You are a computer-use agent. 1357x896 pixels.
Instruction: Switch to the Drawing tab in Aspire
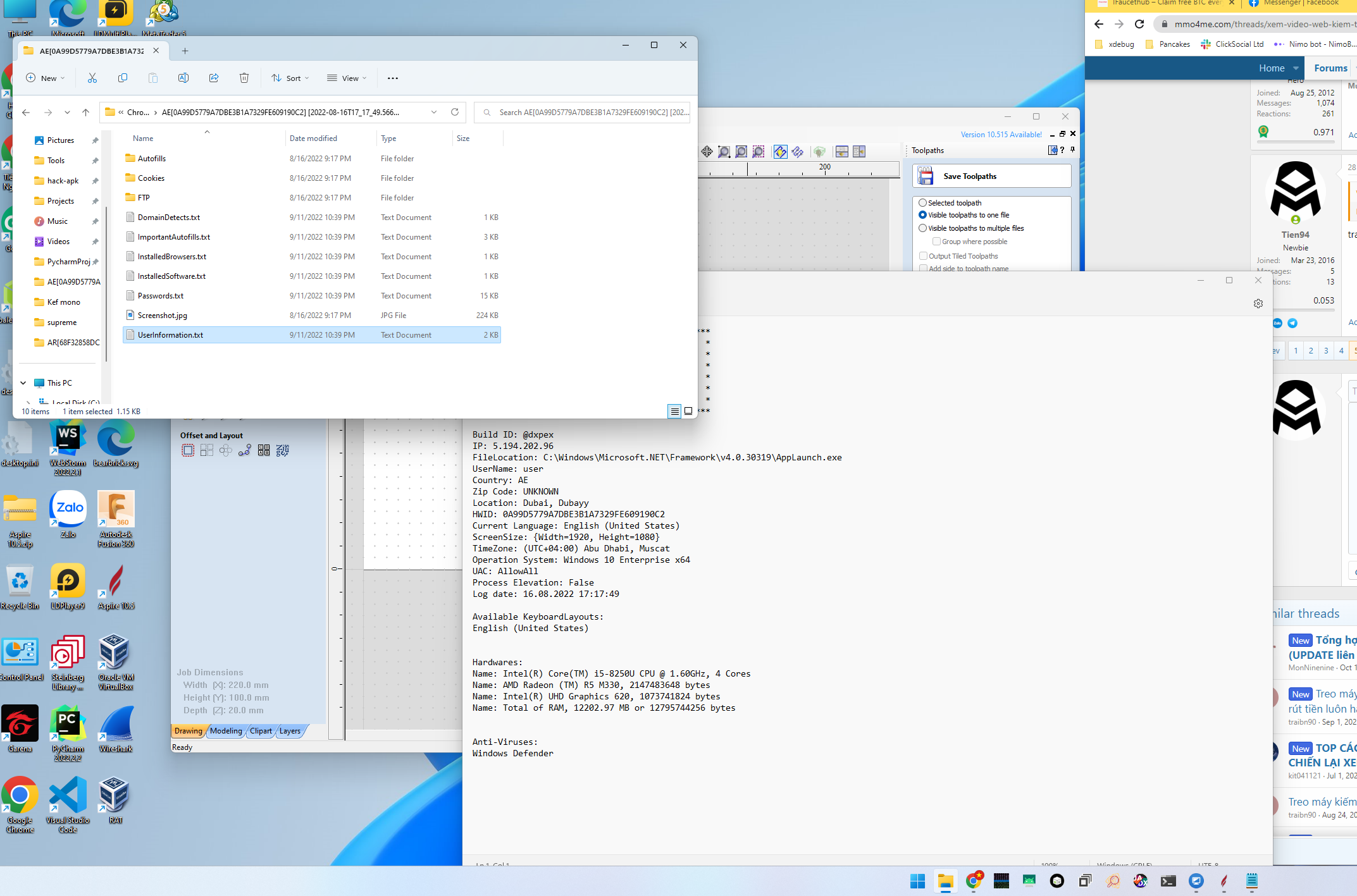pyautogui.click(x=189, y=731)
